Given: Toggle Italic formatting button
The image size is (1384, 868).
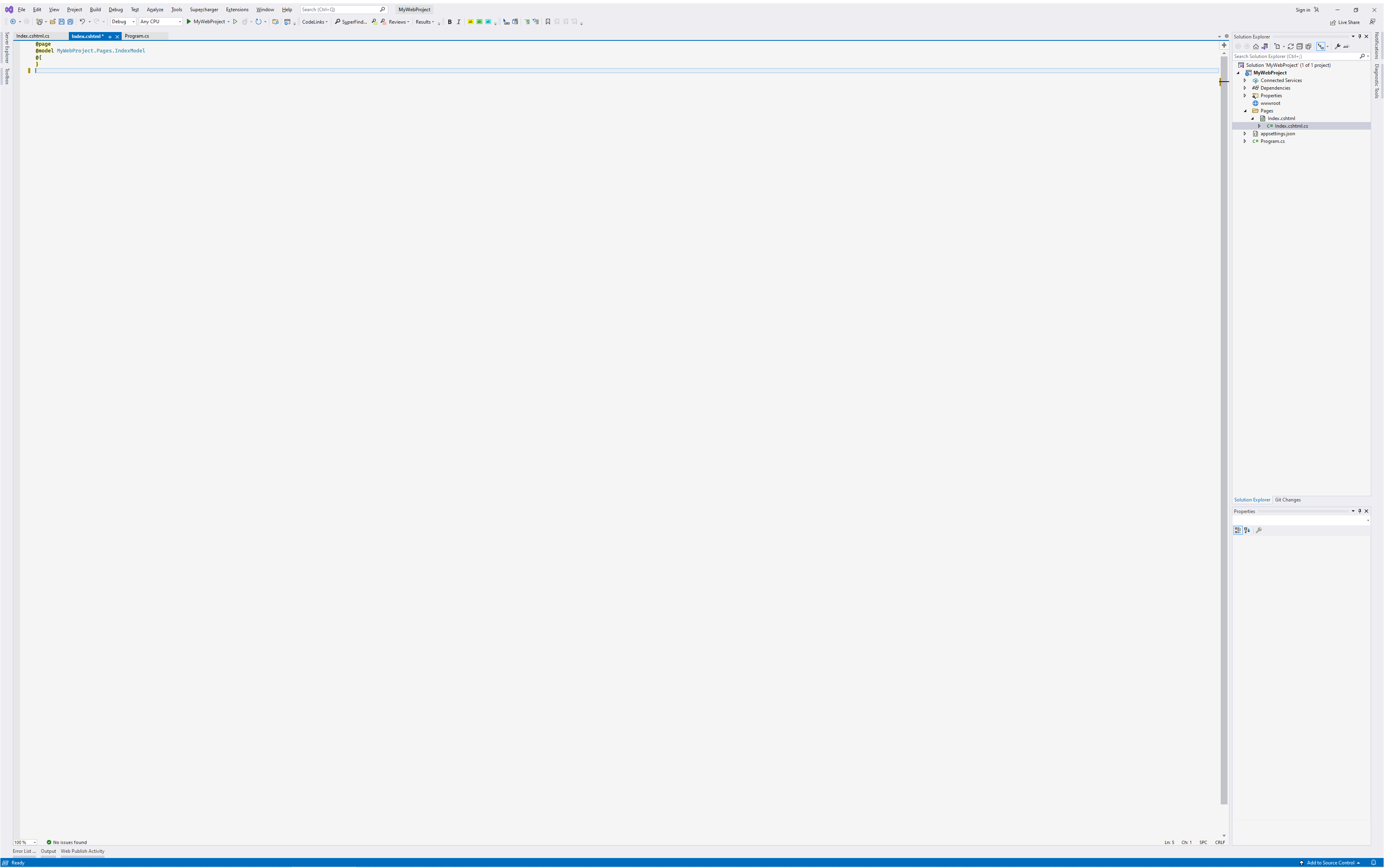Looking at the screenshot, I should point(458,22).
